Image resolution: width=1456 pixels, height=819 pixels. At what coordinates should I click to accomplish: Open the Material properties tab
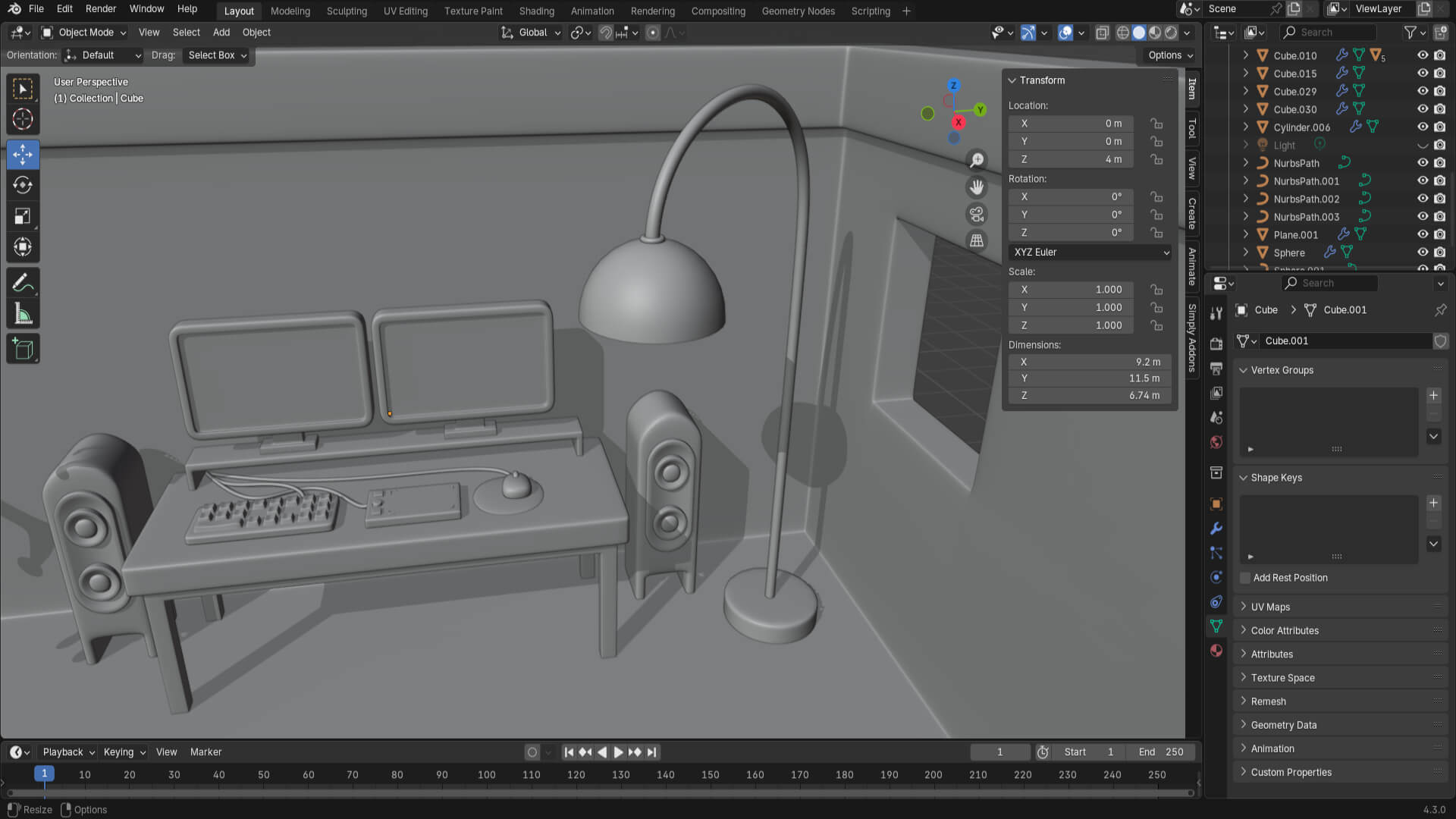(x=1216, y=651)
